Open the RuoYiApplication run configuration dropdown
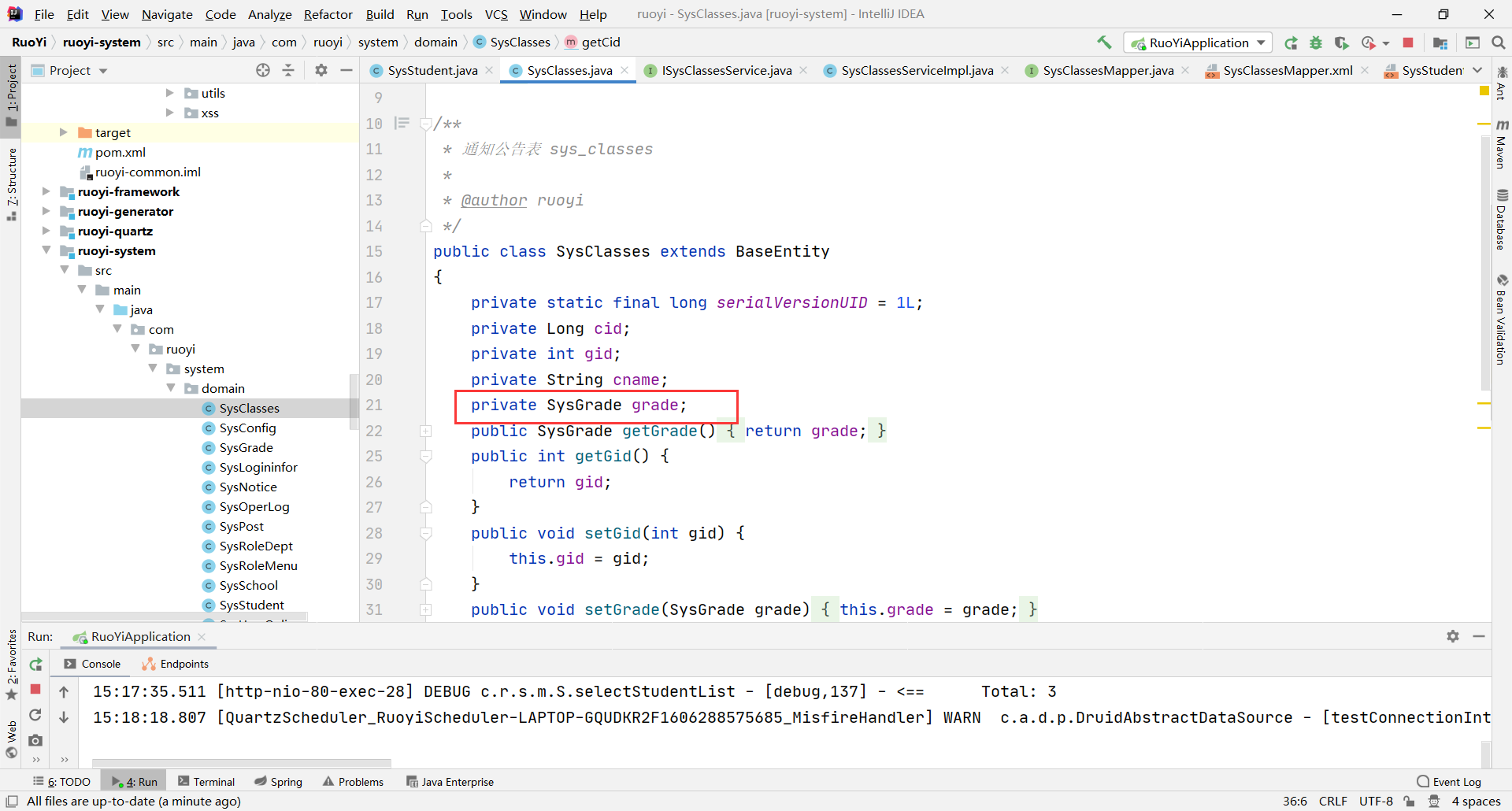1512x811 pixels. (x=1198, y=43)
